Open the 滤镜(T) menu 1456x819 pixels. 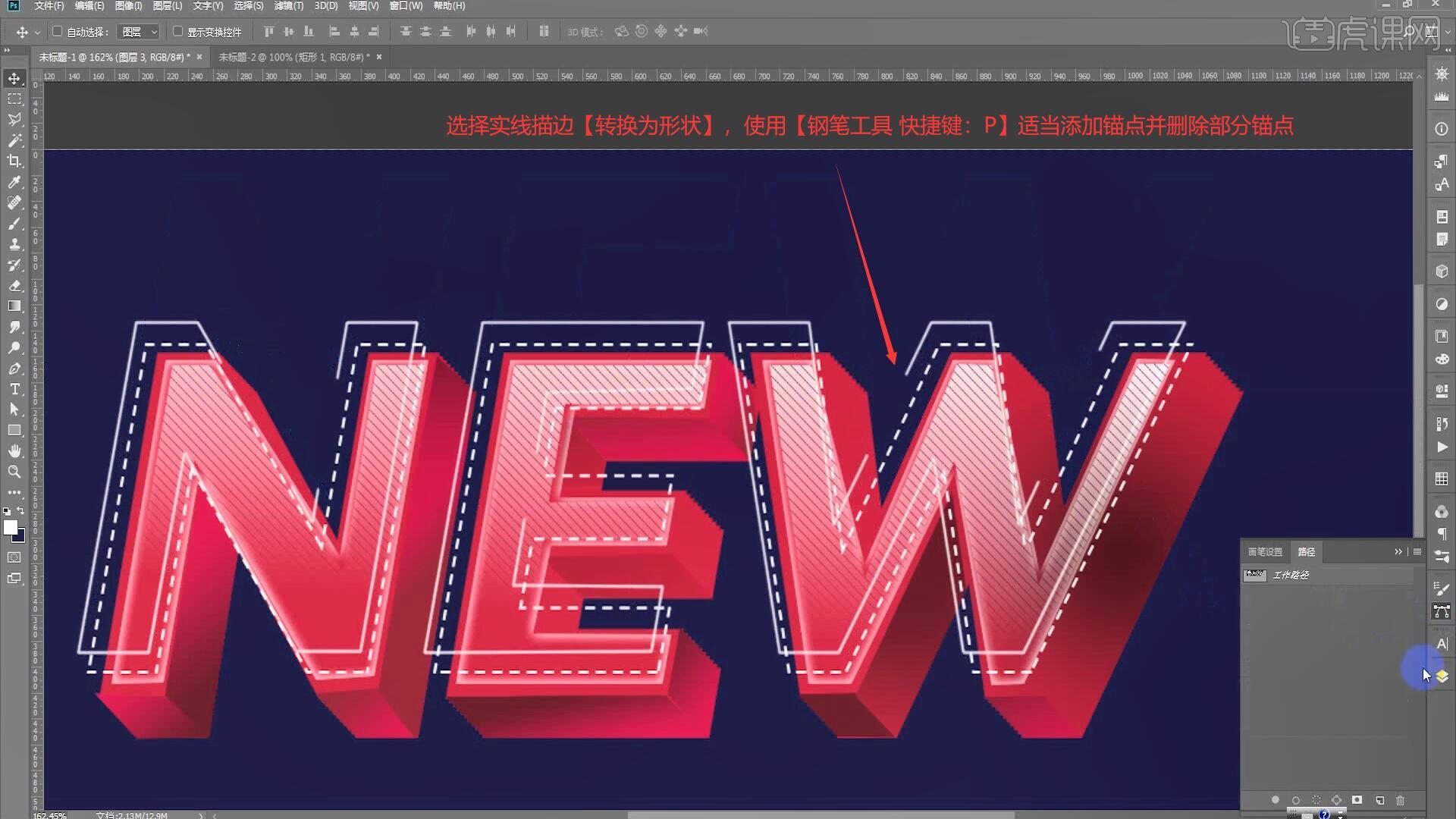tap(288, 5)
